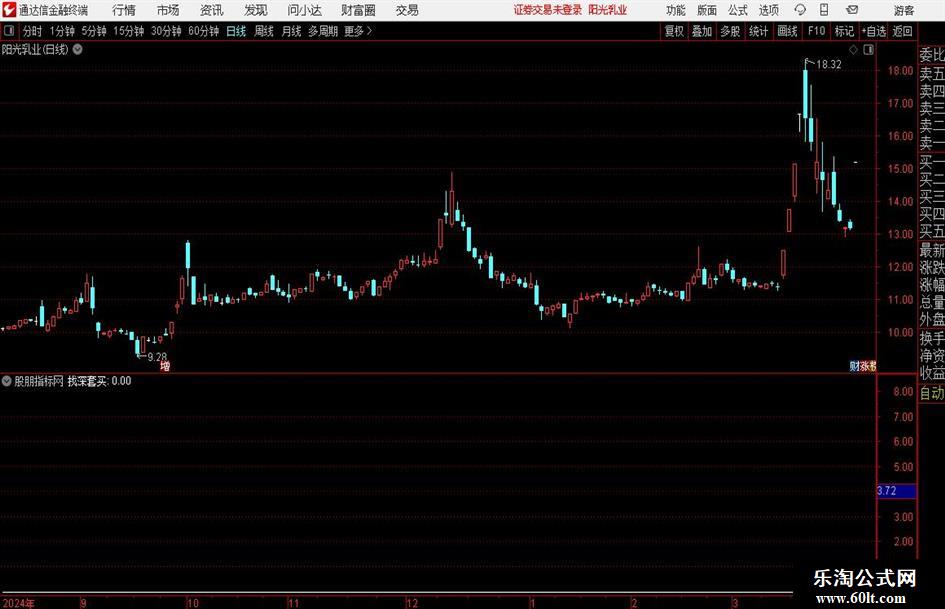Screen dimensions: 945x609
Task: Switch to the 5分钟 period
Action: tap(94, 31)
